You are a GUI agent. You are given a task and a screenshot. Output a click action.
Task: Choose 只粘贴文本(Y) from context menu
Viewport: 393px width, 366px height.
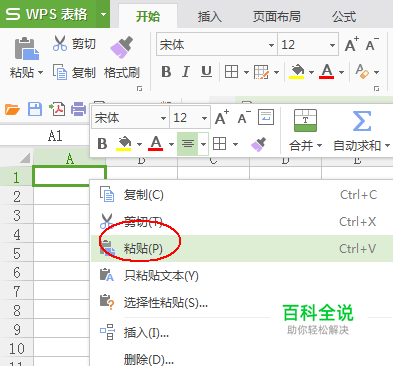click(242, 276)
